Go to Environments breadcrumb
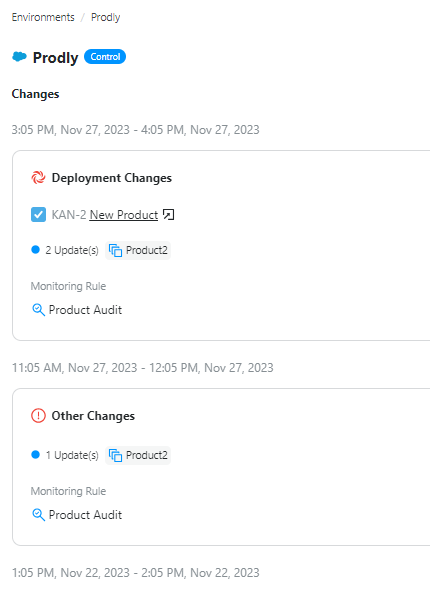The image size is (430, 616). pos(43,17)
